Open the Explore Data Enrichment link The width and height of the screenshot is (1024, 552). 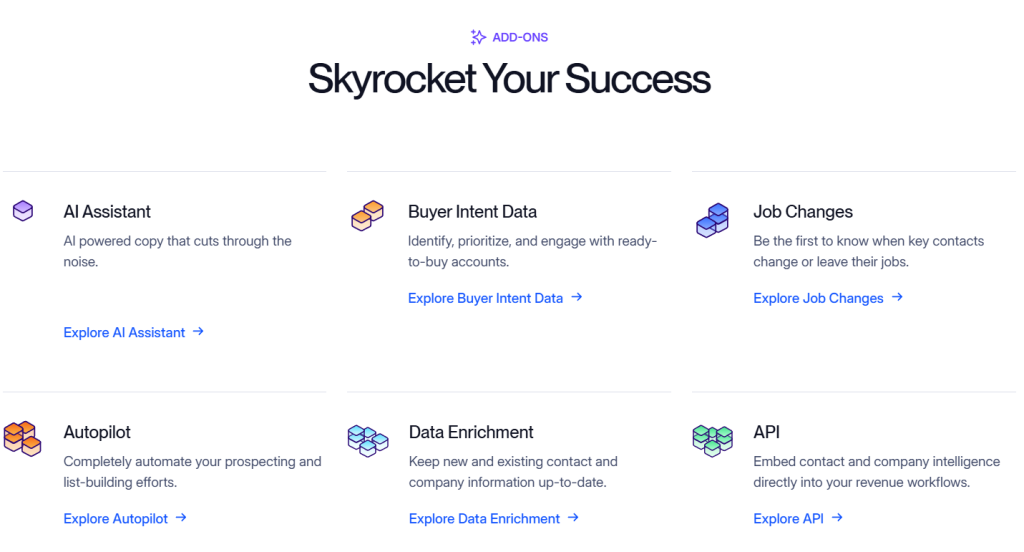click(484, 518)
